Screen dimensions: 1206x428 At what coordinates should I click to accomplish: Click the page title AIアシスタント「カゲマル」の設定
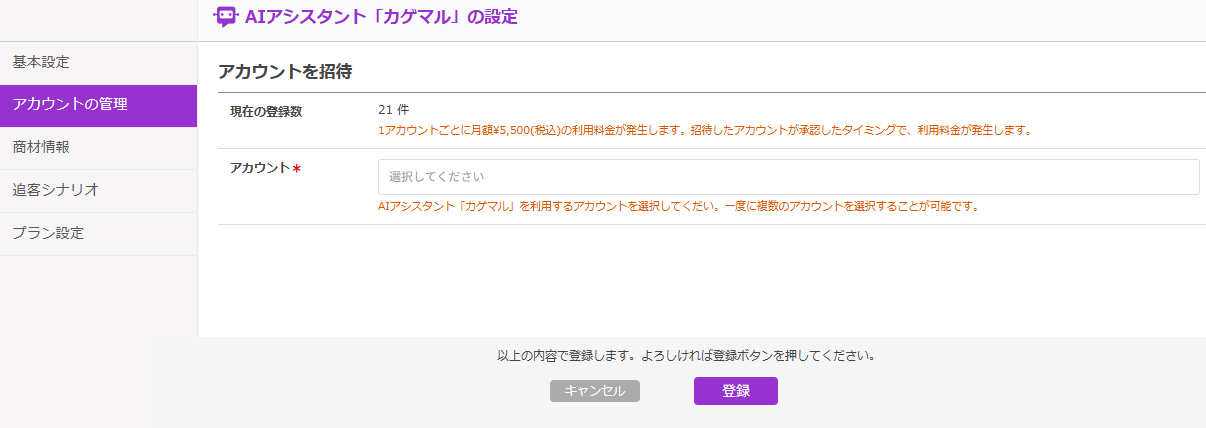[x=381, y=16]
